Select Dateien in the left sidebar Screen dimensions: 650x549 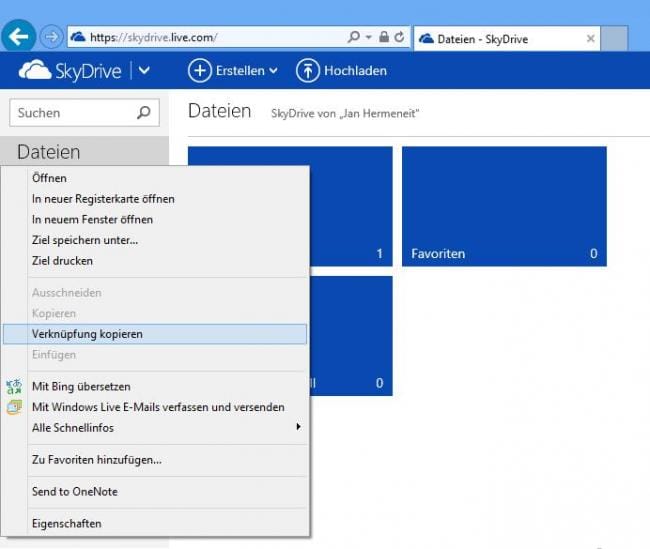point(85,151)
